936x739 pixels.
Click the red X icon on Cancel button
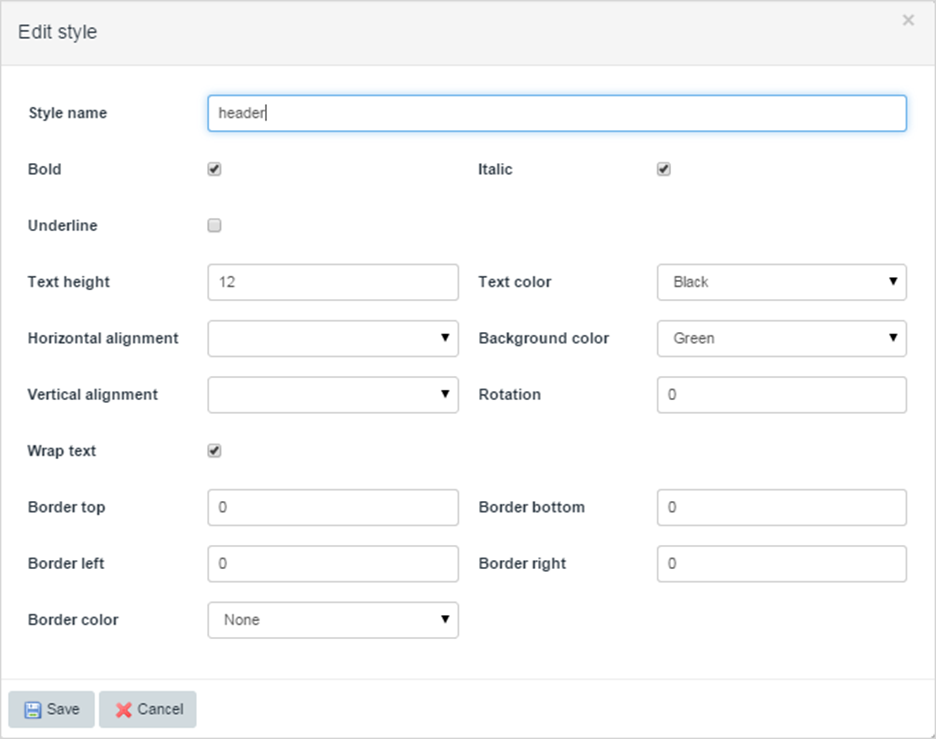pyautogui.click(x=128, y=709)
